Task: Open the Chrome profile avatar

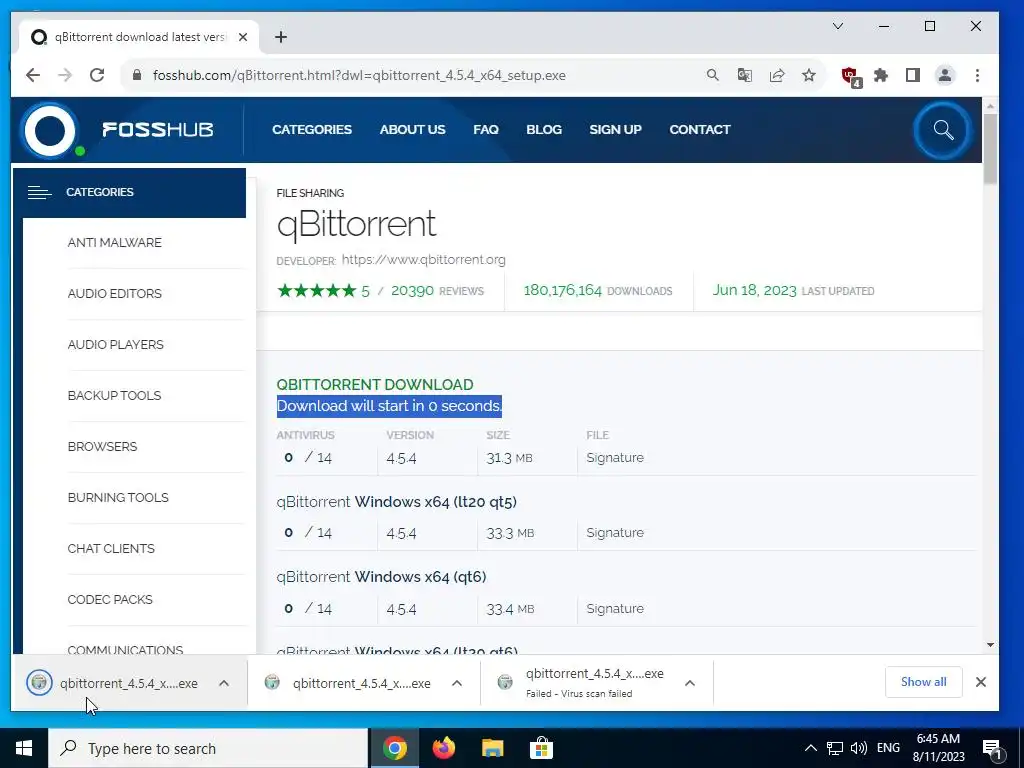Action: click(944, 75)
